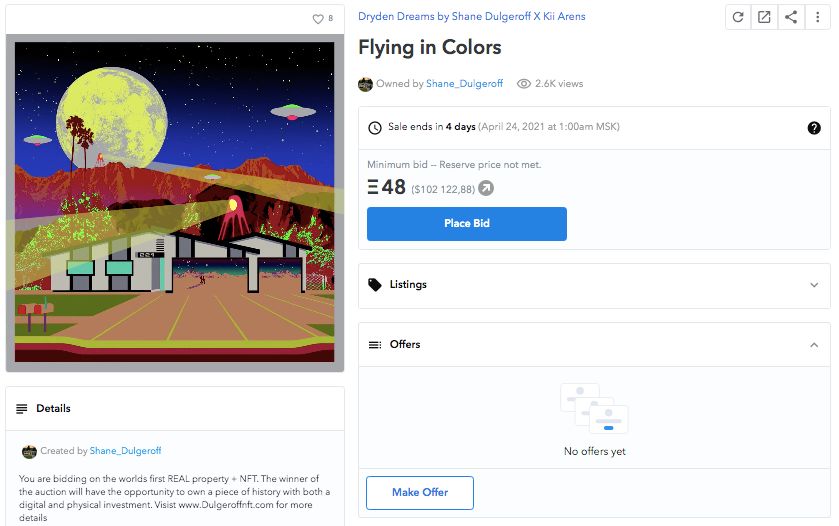Click the refresh metadata icon
Image resolution: width=839 pixels, height=526 pixels.
[x=738, y=17]
